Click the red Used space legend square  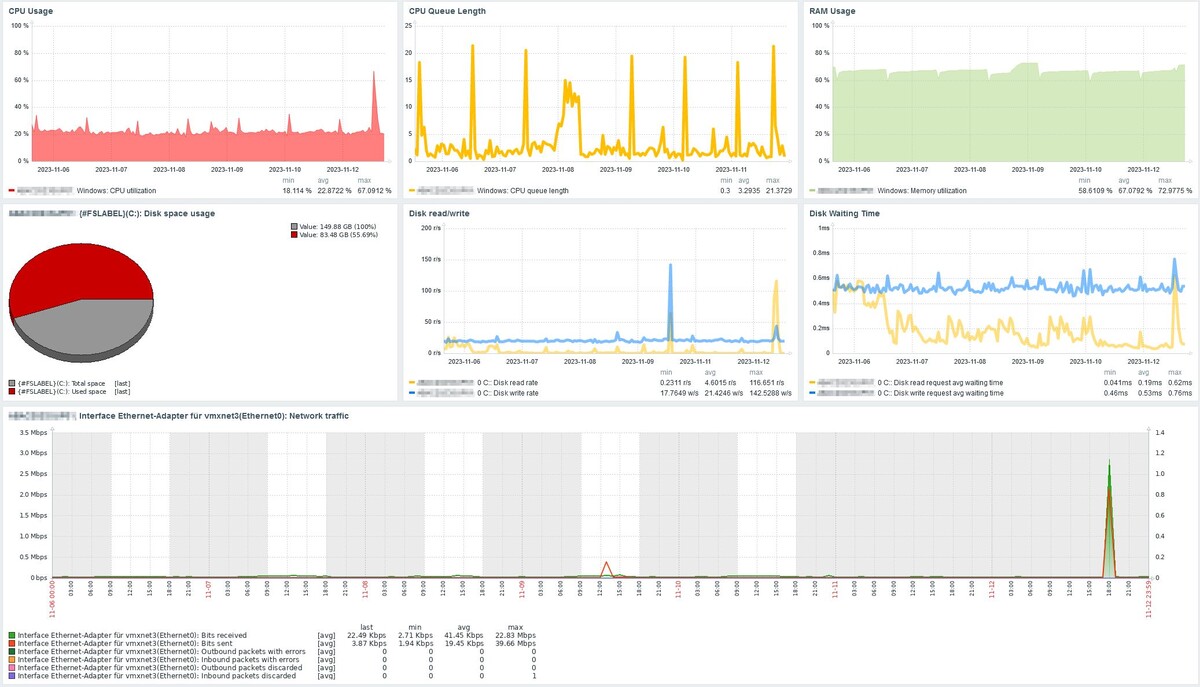tap(12, 392)
